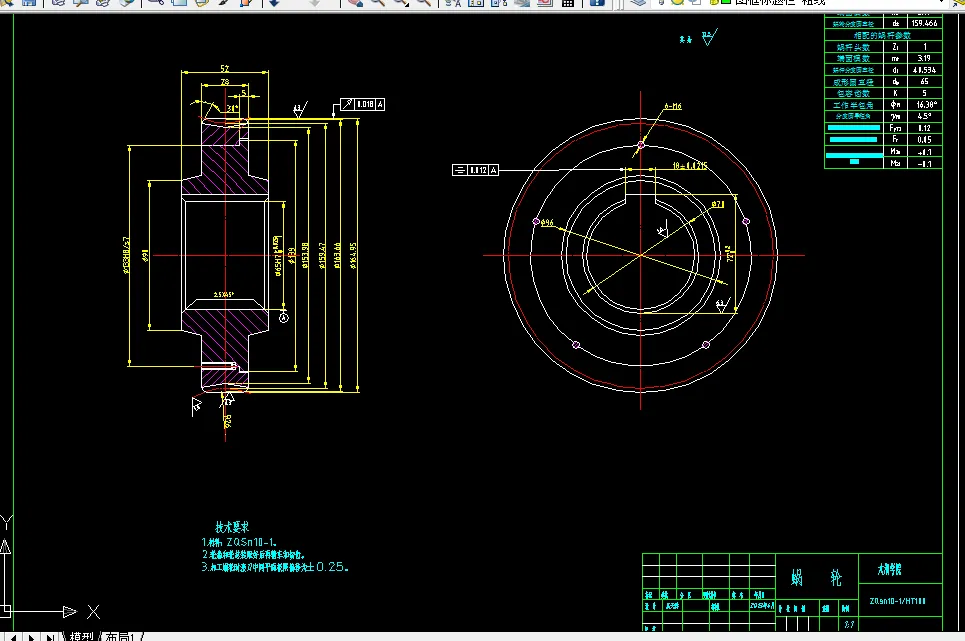The width and height of the screenshot is (965, 641).
Task: Click the table grid icon in the toolbar
Action: [568, 2]
